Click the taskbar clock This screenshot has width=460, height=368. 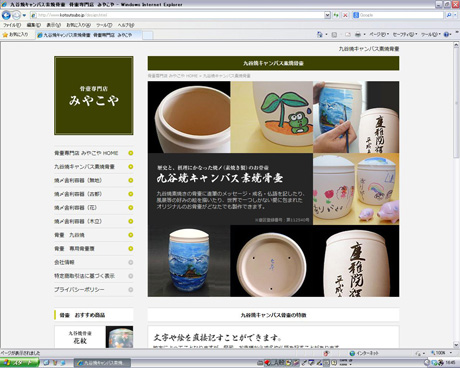[451, 363]
